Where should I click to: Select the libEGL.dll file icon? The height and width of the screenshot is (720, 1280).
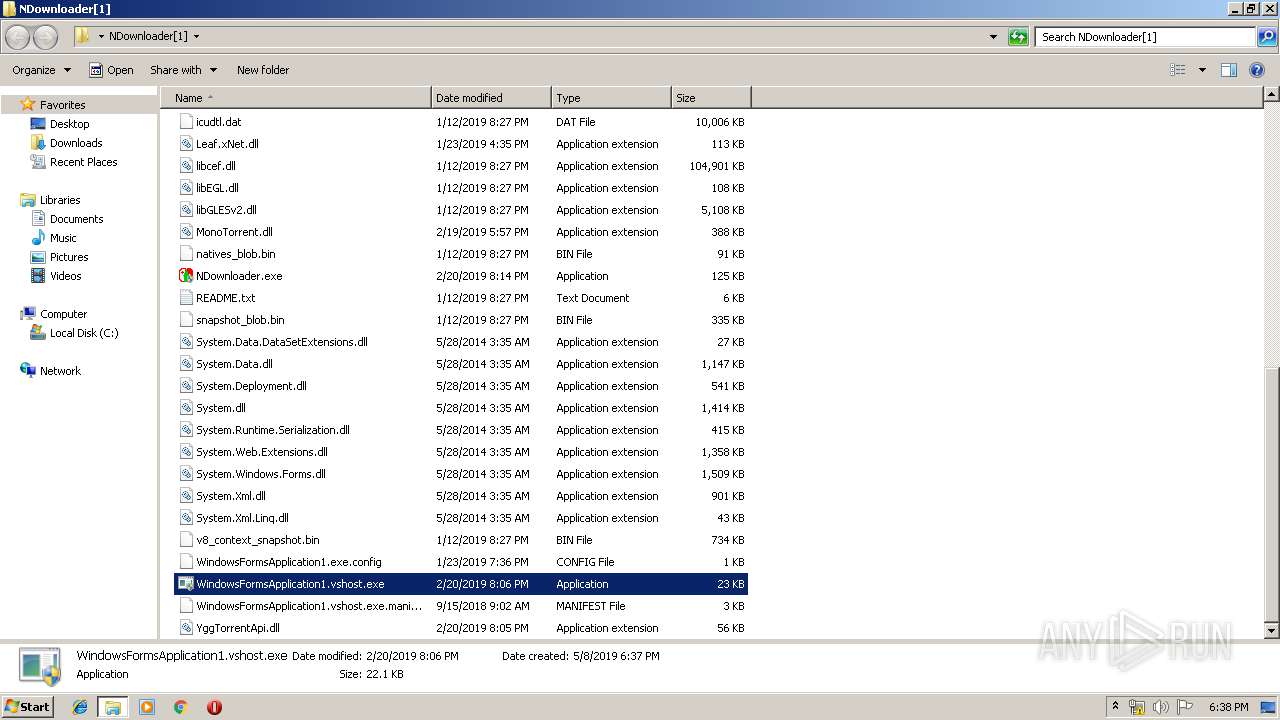[186, 188]
